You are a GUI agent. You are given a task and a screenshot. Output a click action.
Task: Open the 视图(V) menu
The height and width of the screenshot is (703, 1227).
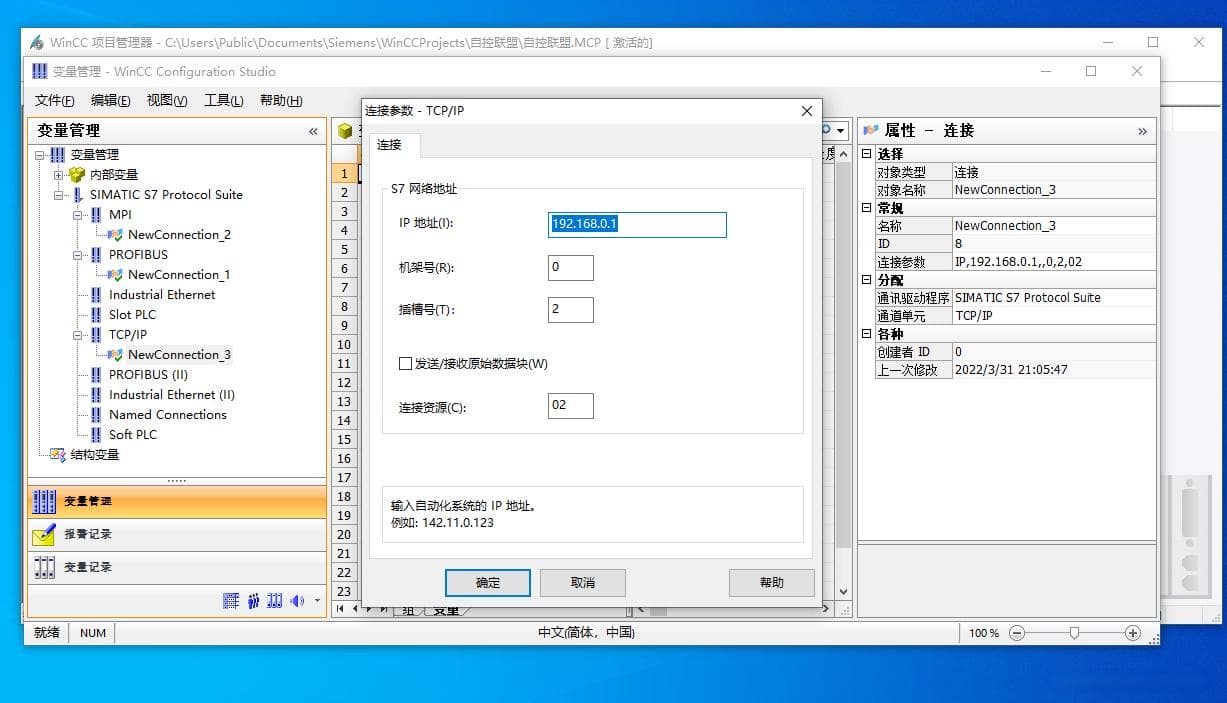pos(167,100)
